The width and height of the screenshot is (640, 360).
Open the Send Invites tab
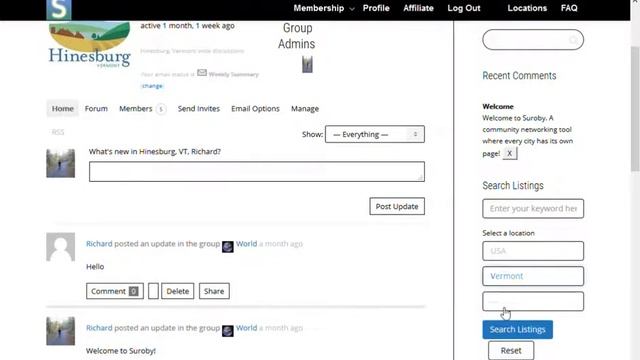(199, 109)
